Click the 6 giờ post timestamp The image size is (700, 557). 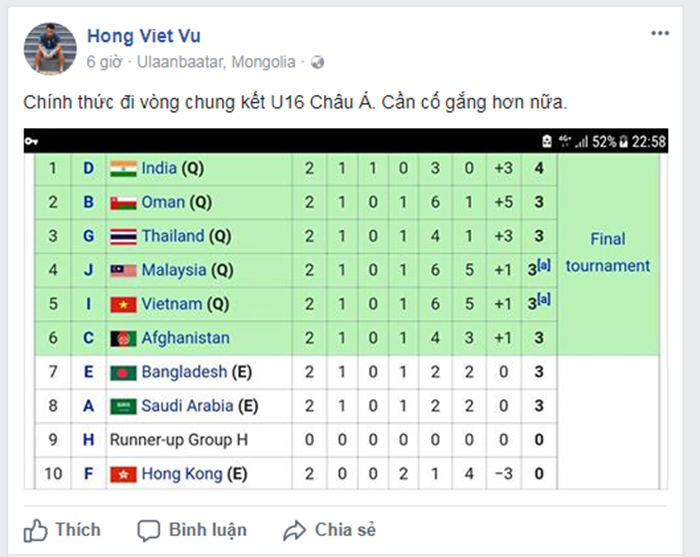[x=104, y=62]
